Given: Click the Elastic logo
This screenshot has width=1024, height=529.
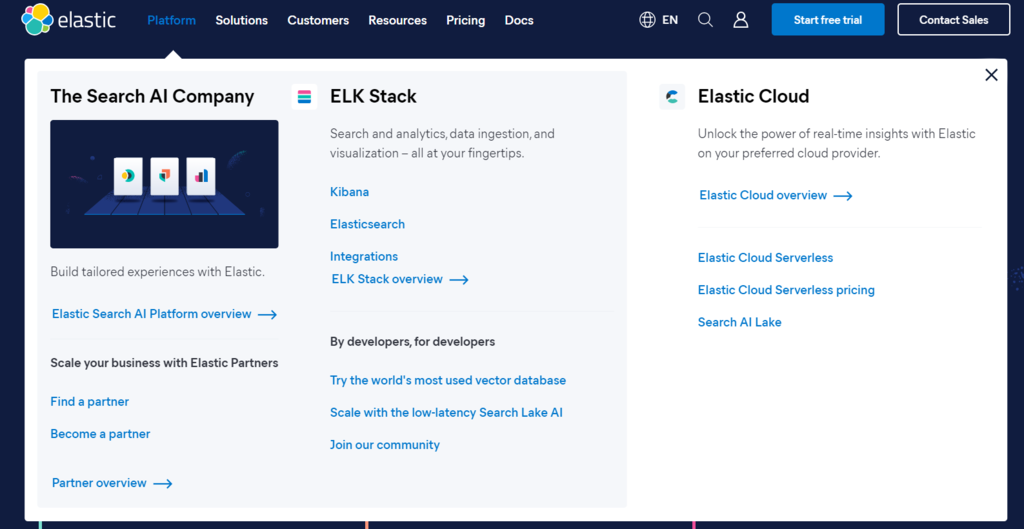Looking at the screenshot, I should tap(69, 20).
